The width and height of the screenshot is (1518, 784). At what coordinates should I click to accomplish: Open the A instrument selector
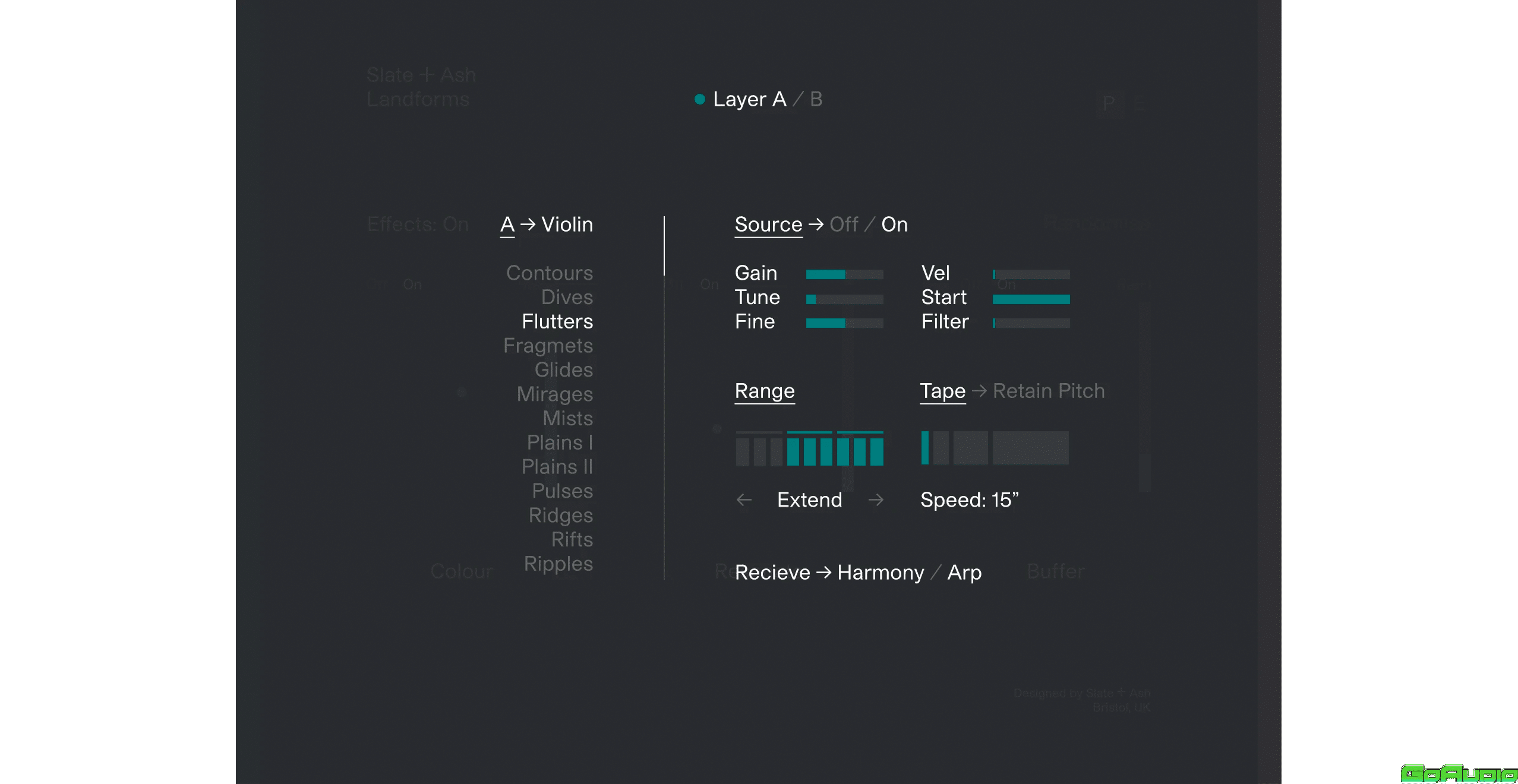pyautogui.click(x=507, y=225)
